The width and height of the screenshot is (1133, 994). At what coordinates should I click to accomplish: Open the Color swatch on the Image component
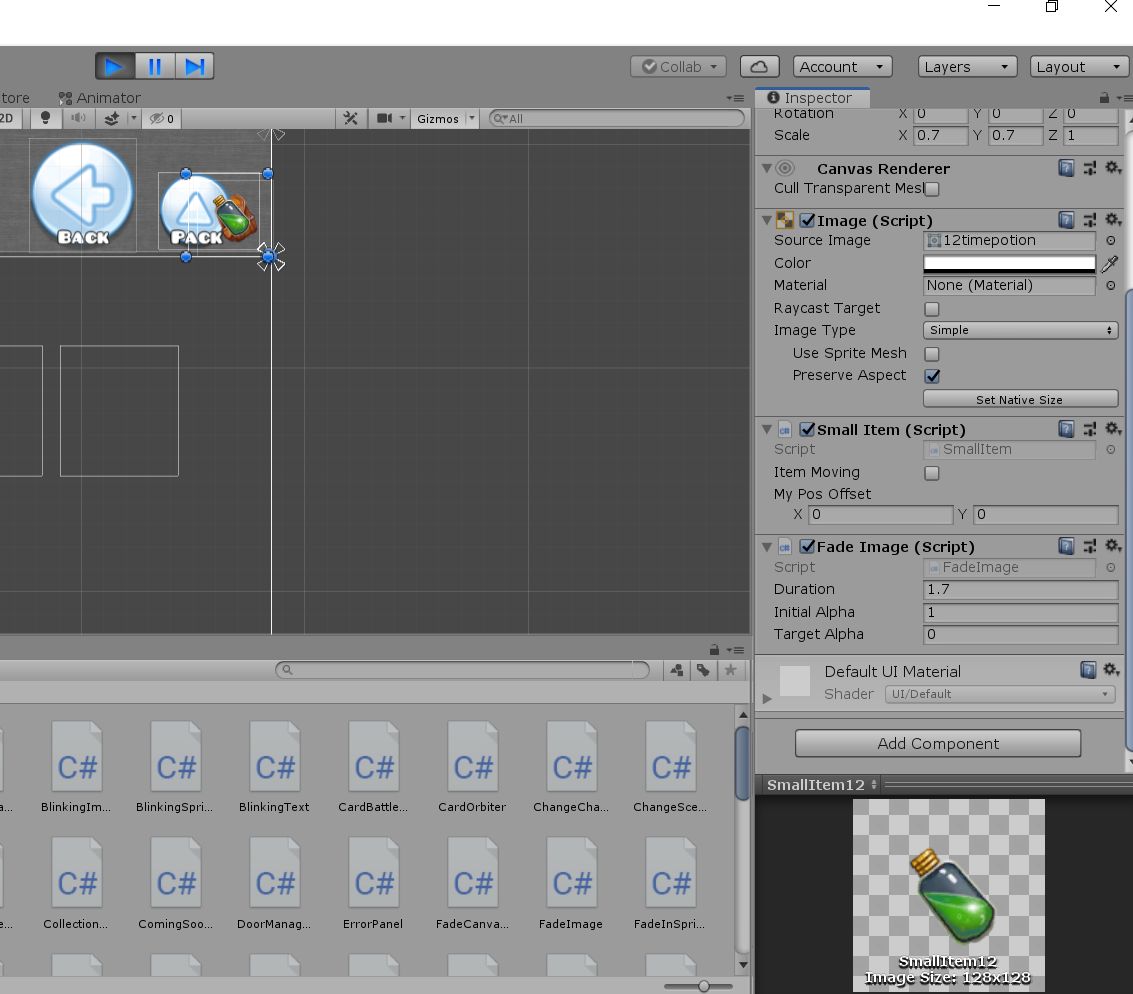1008,263
